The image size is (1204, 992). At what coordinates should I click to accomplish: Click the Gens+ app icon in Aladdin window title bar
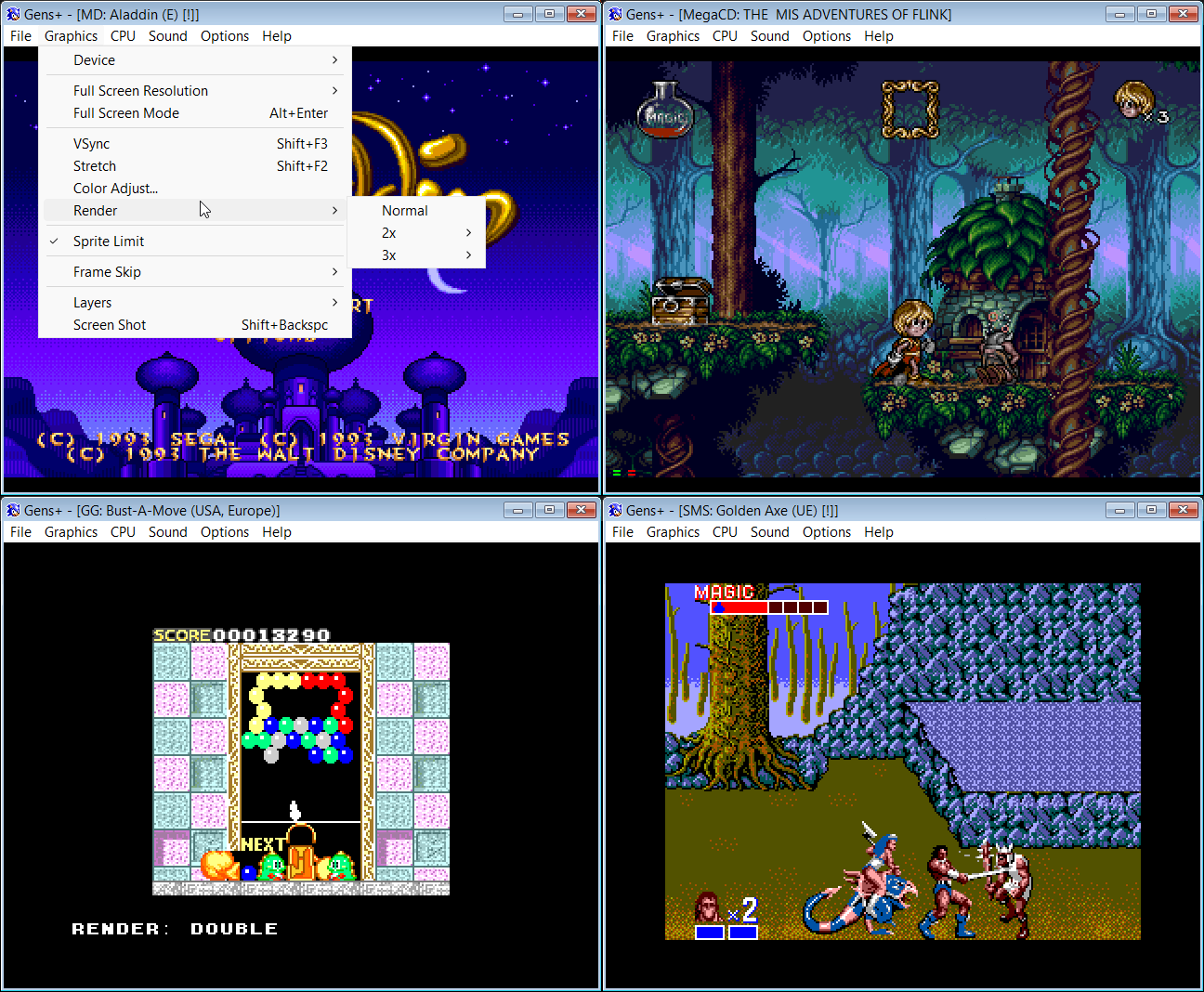13,14
